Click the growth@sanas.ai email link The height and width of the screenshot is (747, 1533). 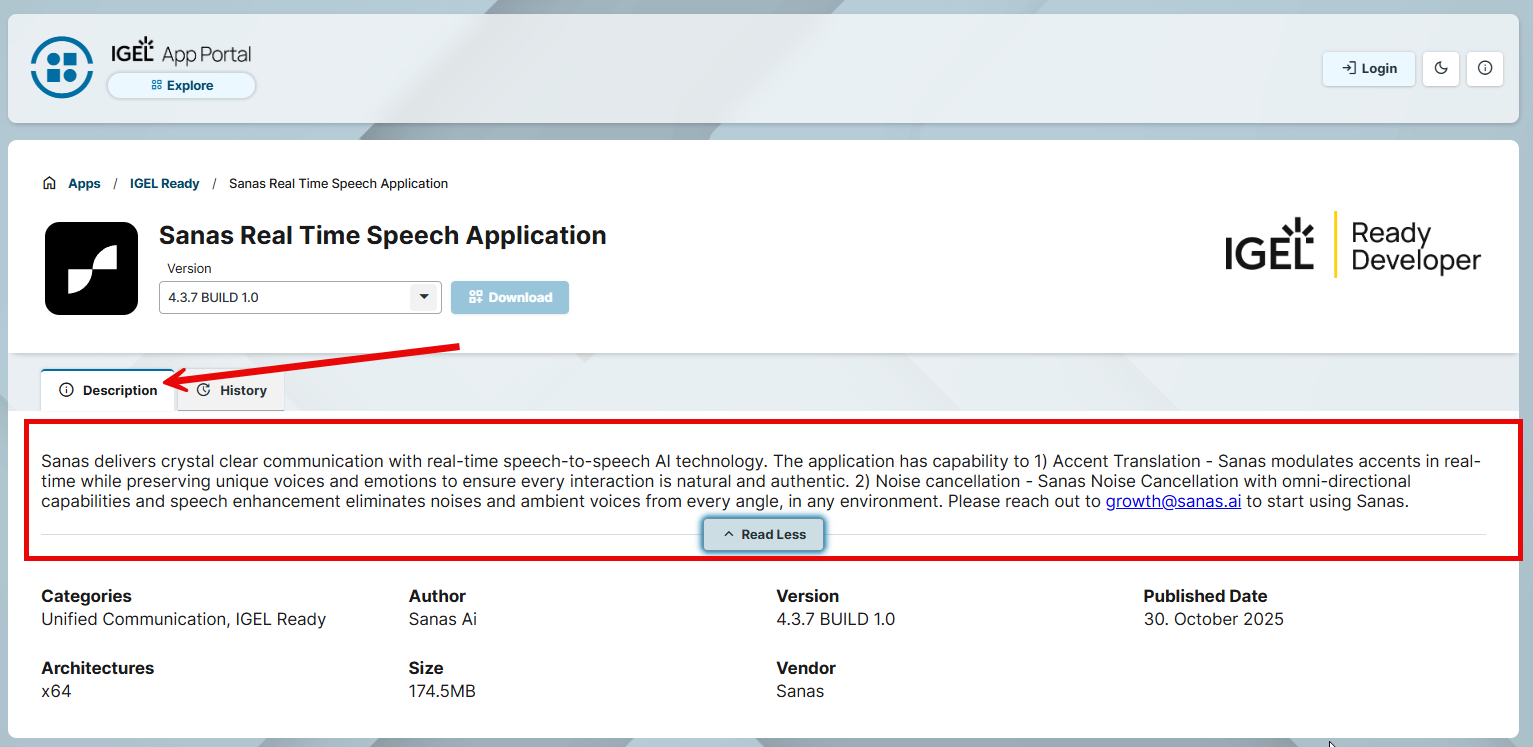[1173, 501]
